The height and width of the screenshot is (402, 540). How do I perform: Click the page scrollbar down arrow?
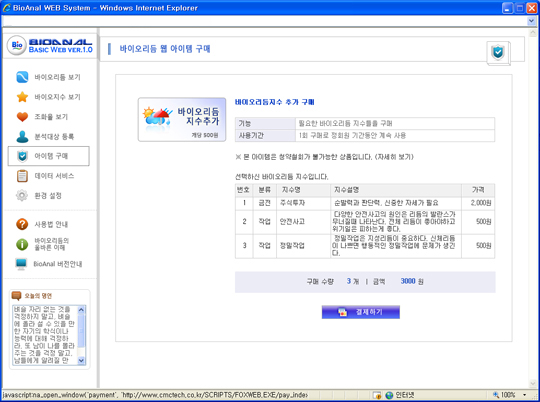(x=533, y=383)
